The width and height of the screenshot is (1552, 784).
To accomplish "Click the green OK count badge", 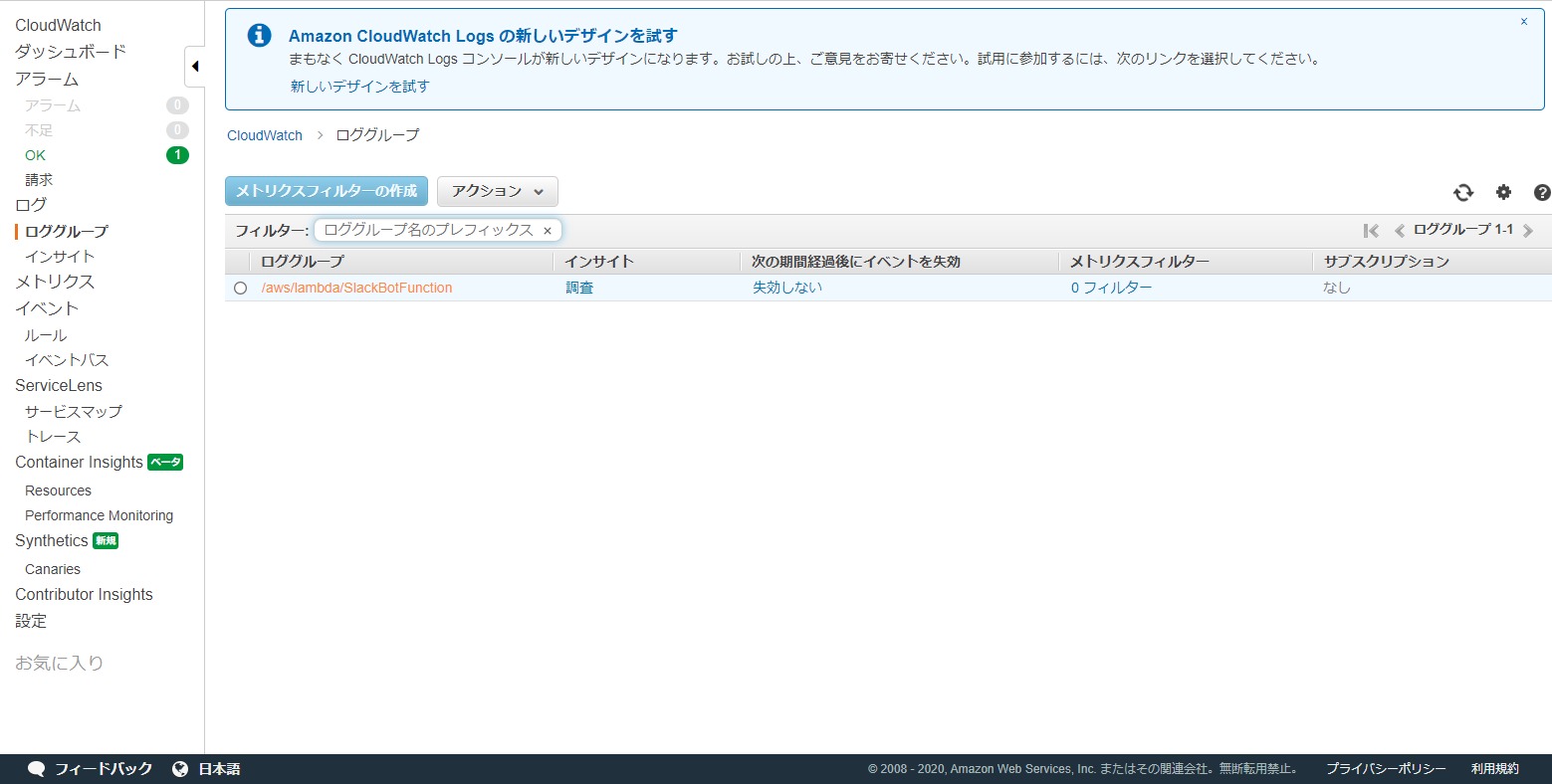I will 177,155.
